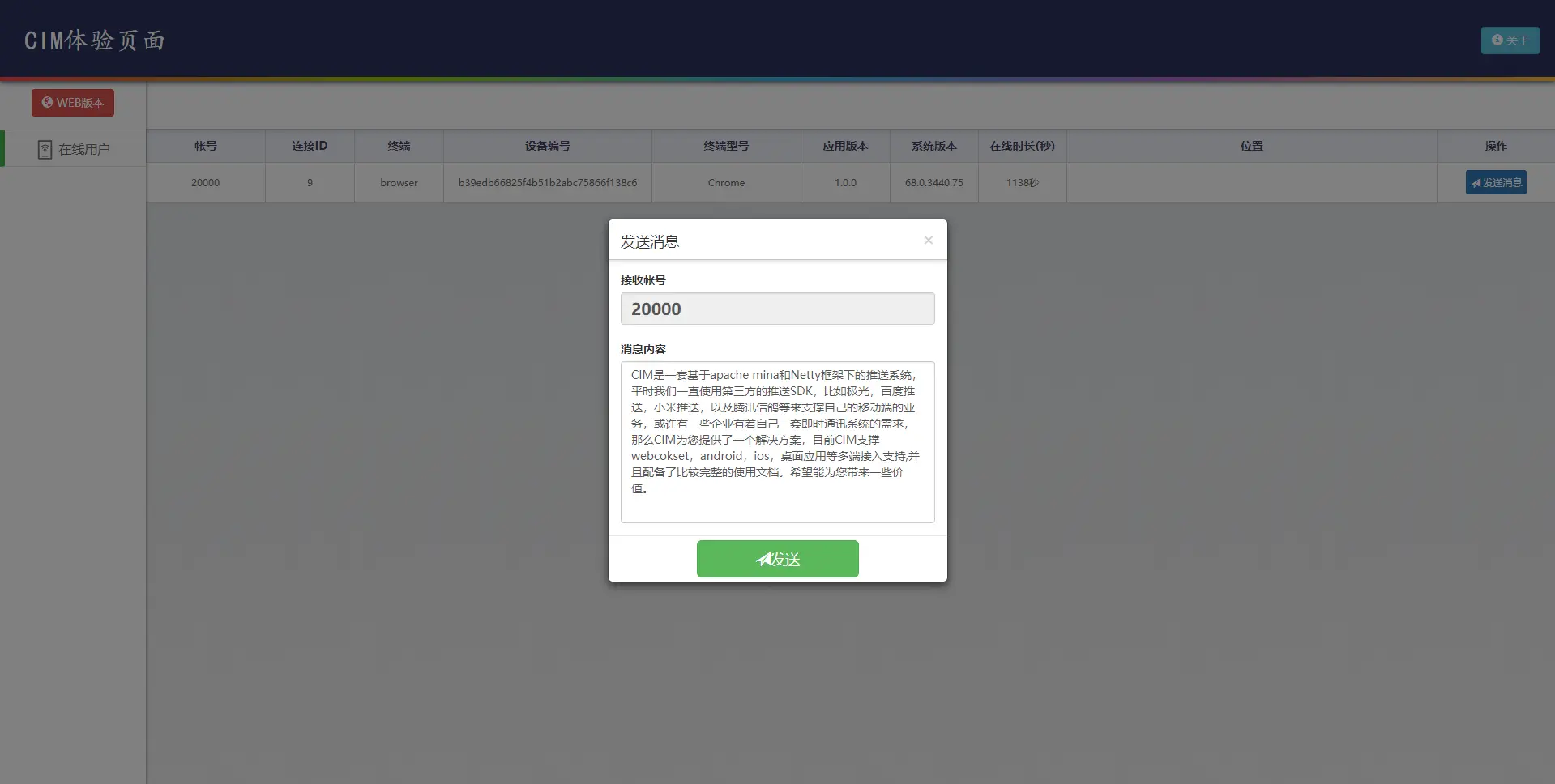
Task: Click the WEB版本 button
Action: coord(72,103)
